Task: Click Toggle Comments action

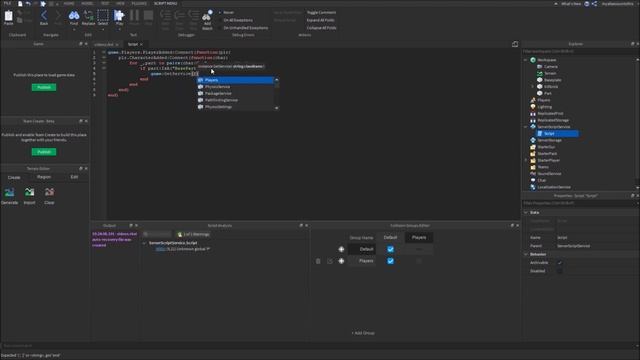Action: pos(321,13)
